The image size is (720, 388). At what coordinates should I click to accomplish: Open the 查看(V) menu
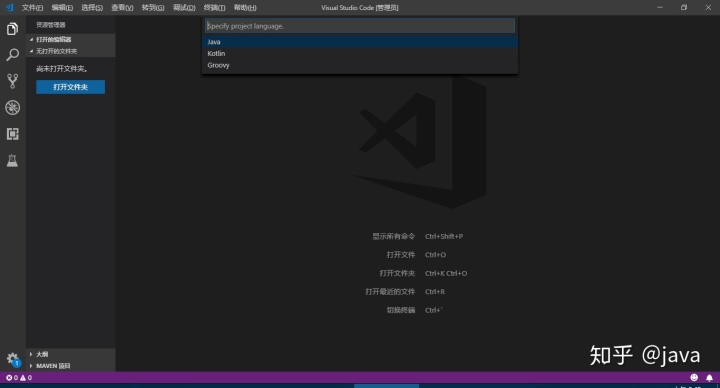coord(122,8)
